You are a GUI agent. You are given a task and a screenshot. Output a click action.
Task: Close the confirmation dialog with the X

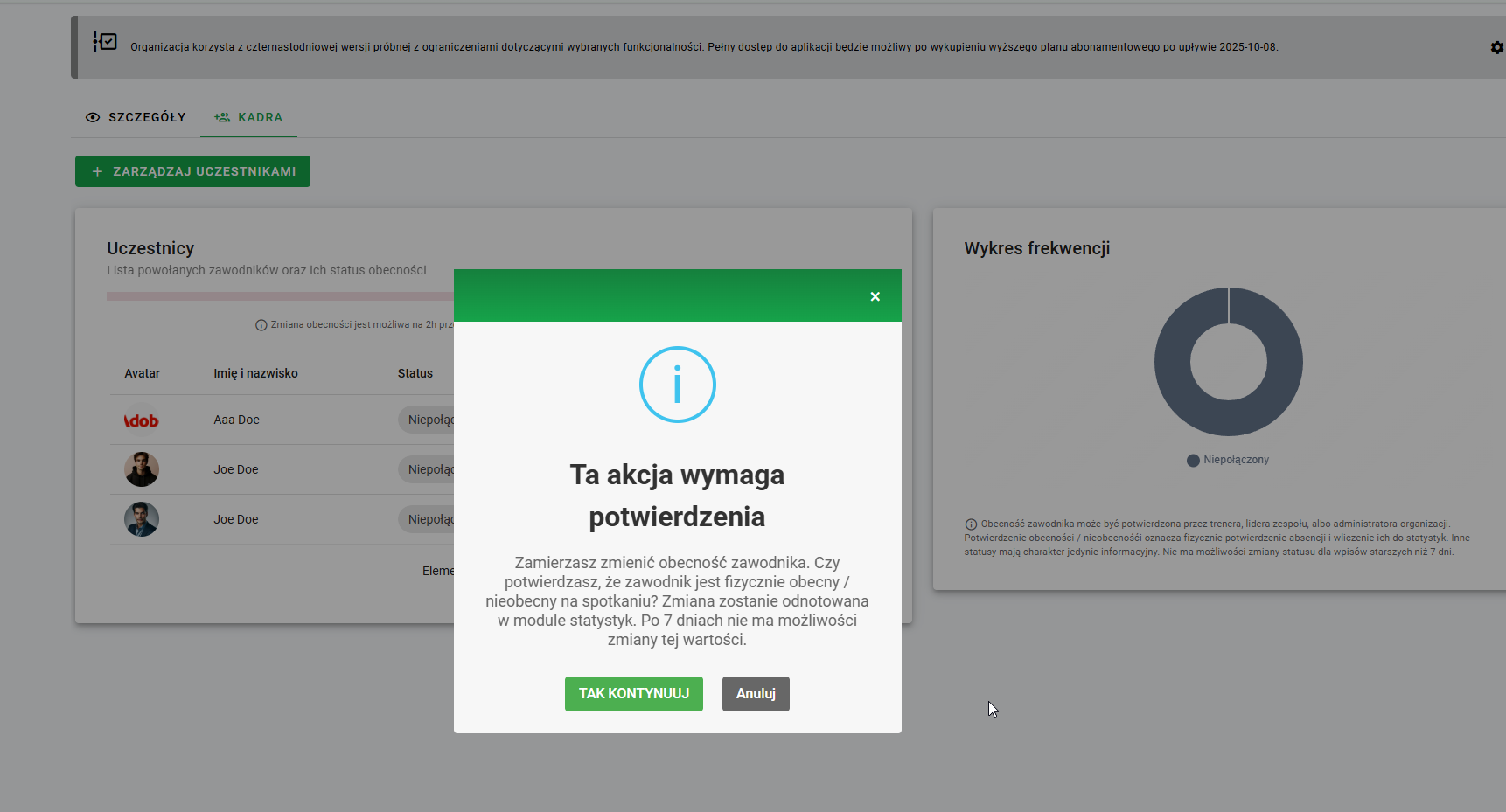coord(875,297)
